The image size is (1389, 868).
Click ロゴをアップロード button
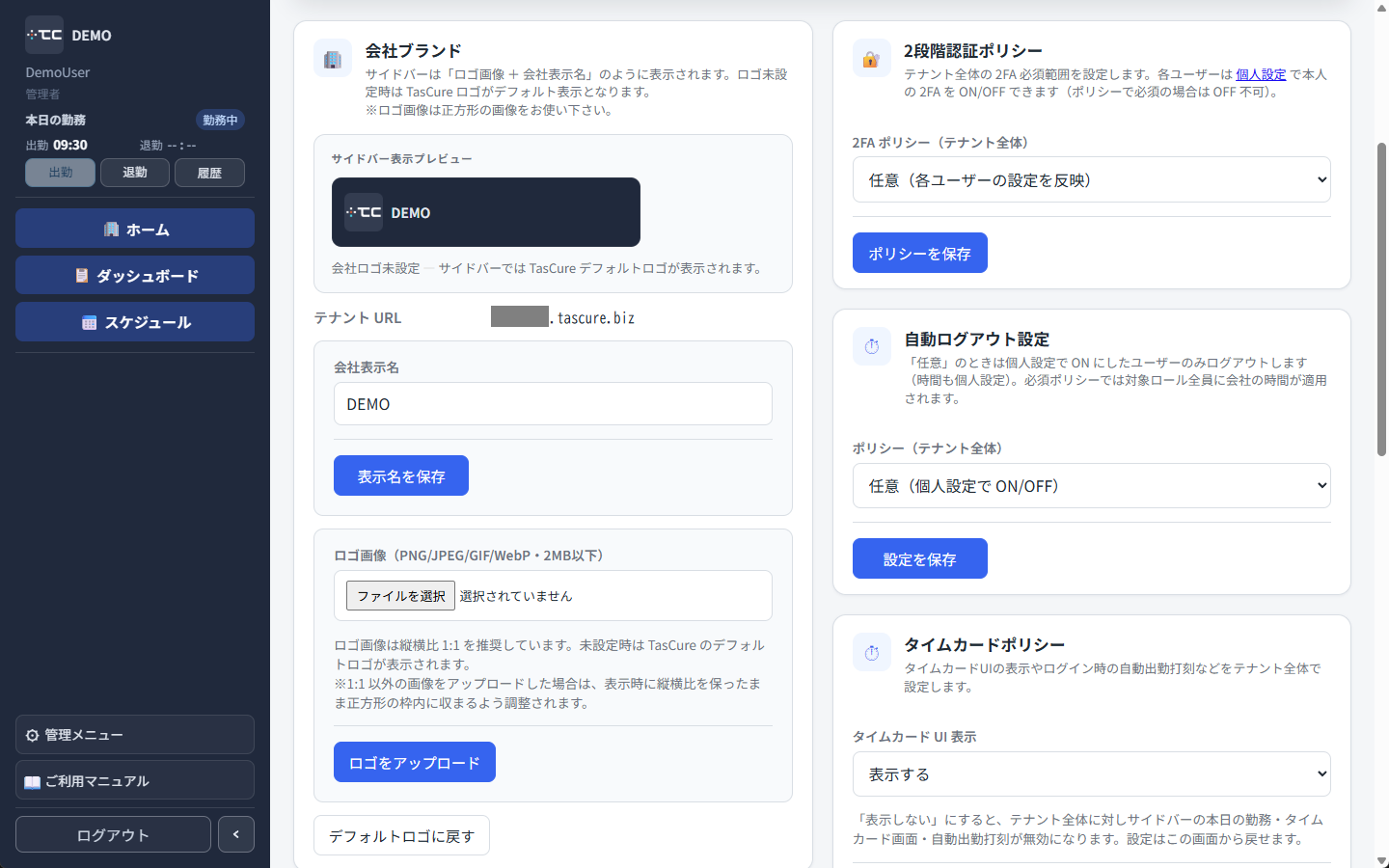(x=415, y=762)
